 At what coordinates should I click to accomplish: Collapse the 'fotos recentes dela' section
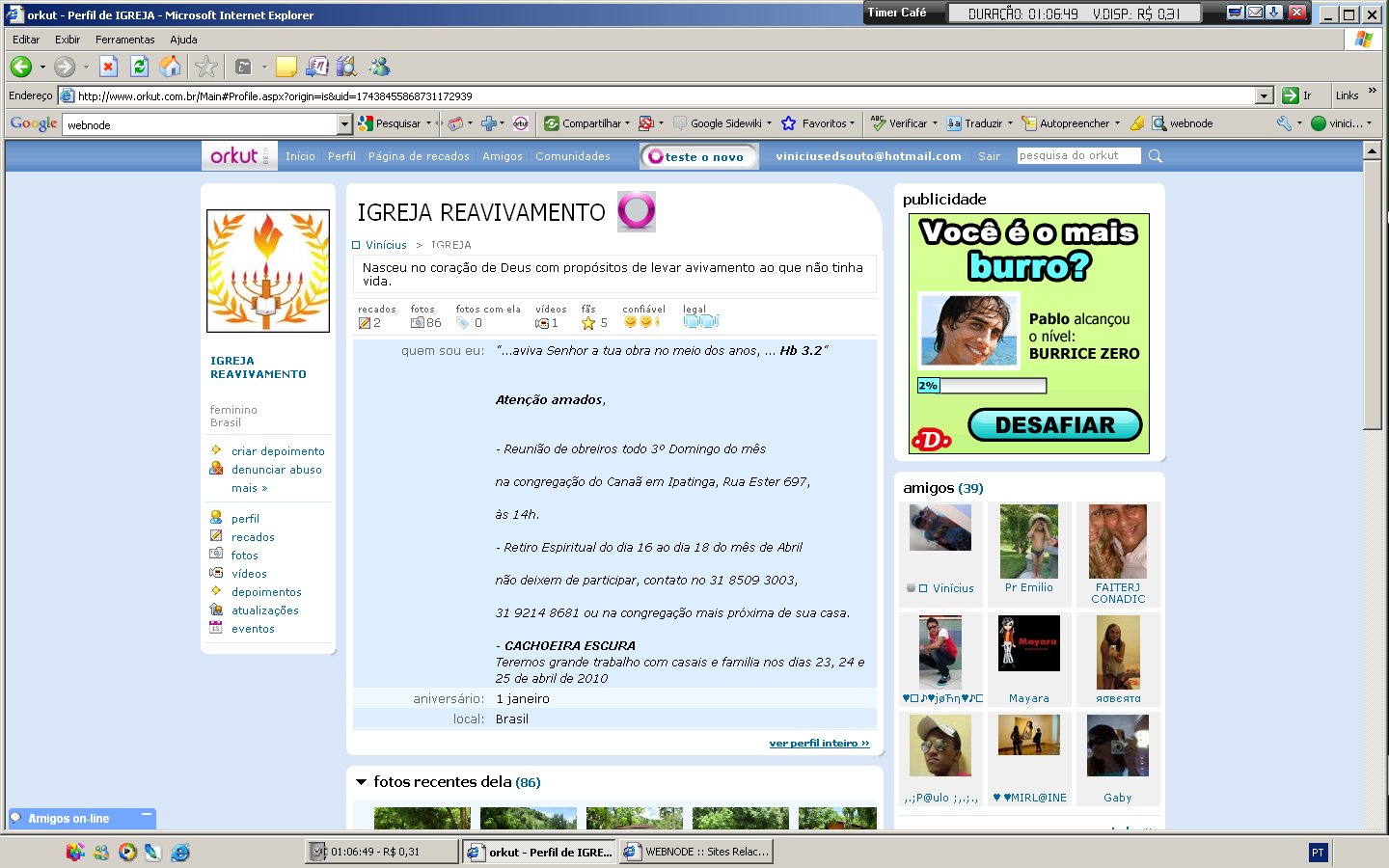(361, 782)
